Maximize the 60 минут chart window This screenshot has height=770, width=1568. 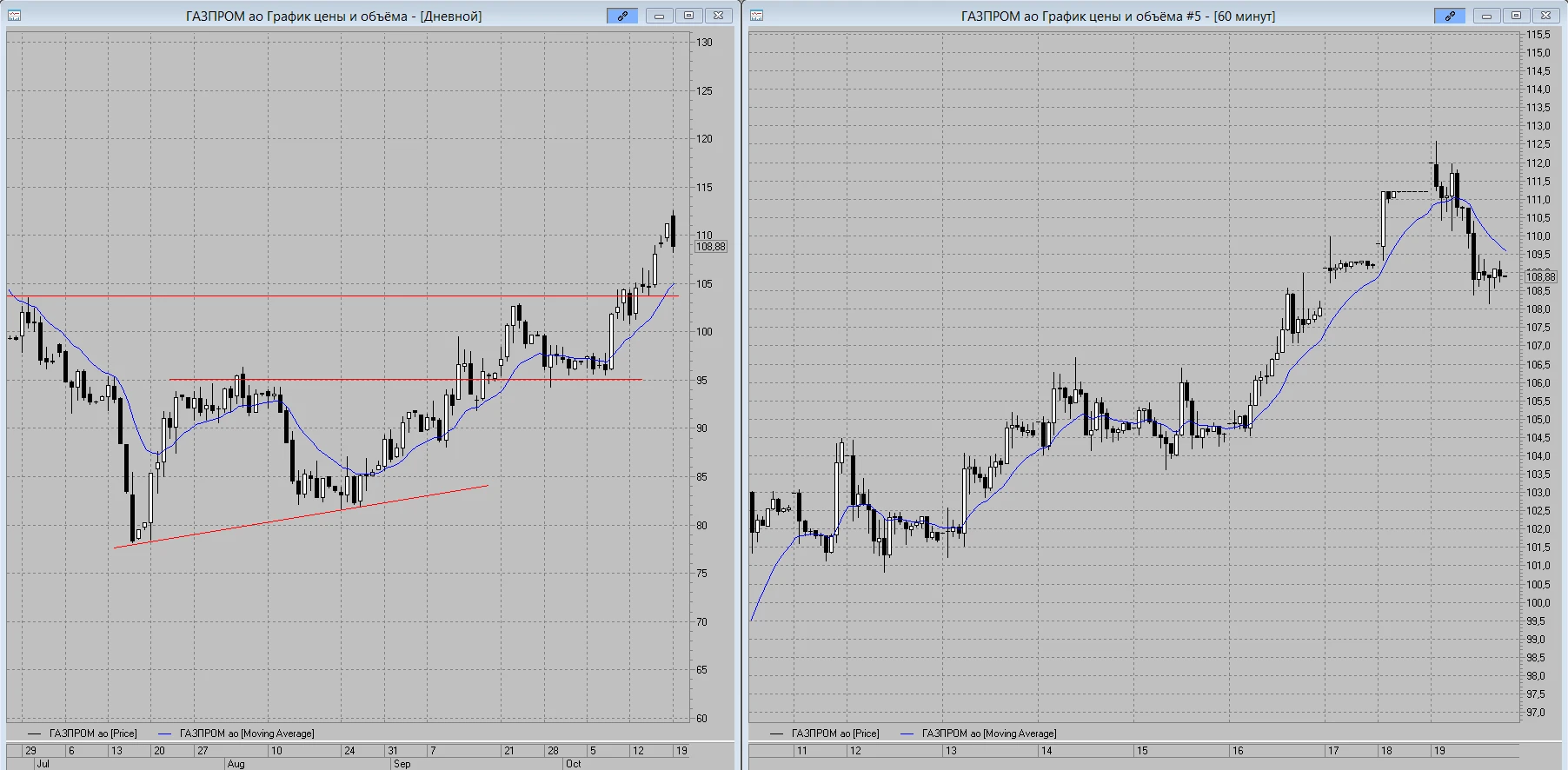(x=1516, y=16)
